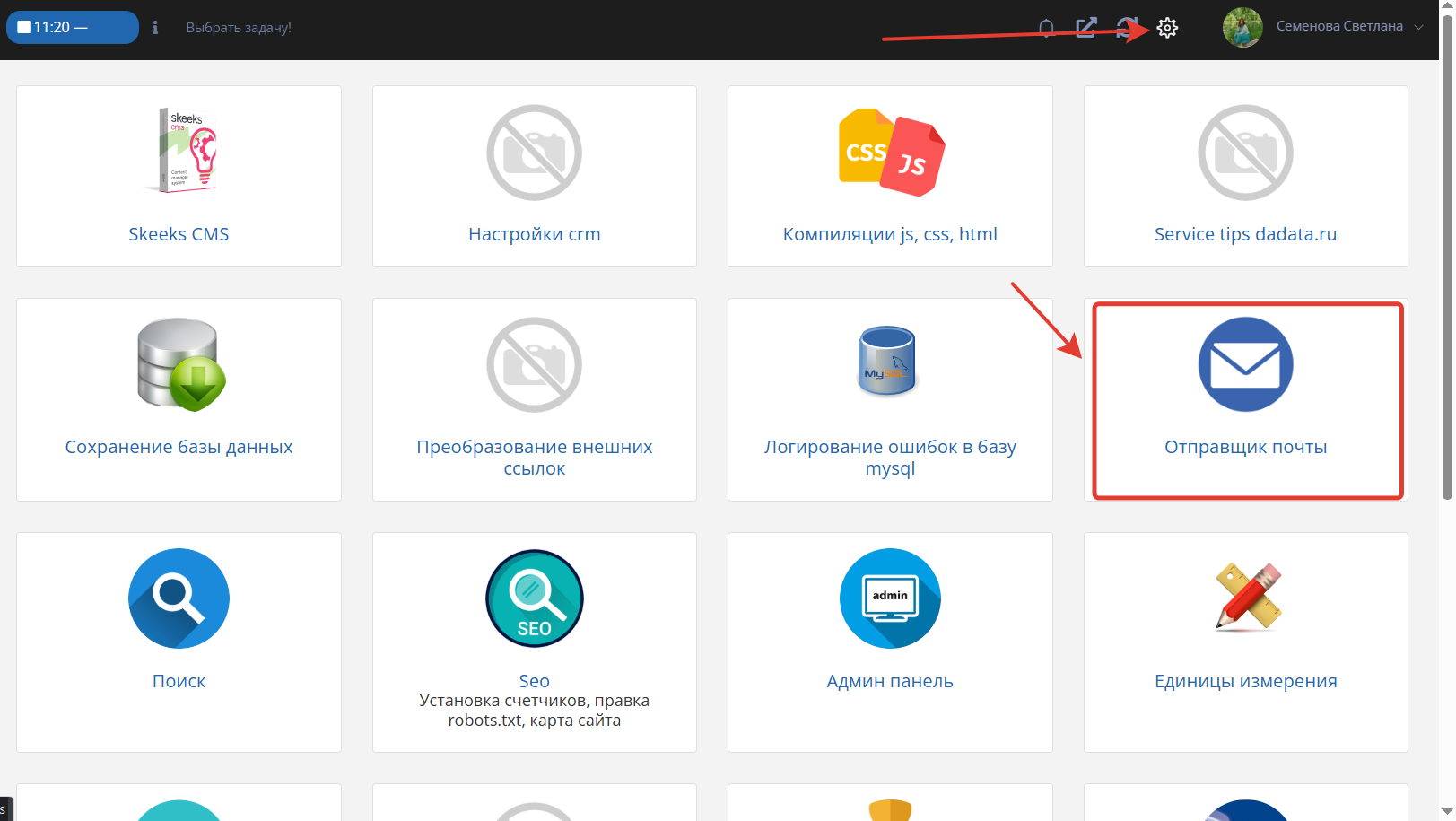
Task: Open Сохранение базы данных
Action: coord(179,447)
